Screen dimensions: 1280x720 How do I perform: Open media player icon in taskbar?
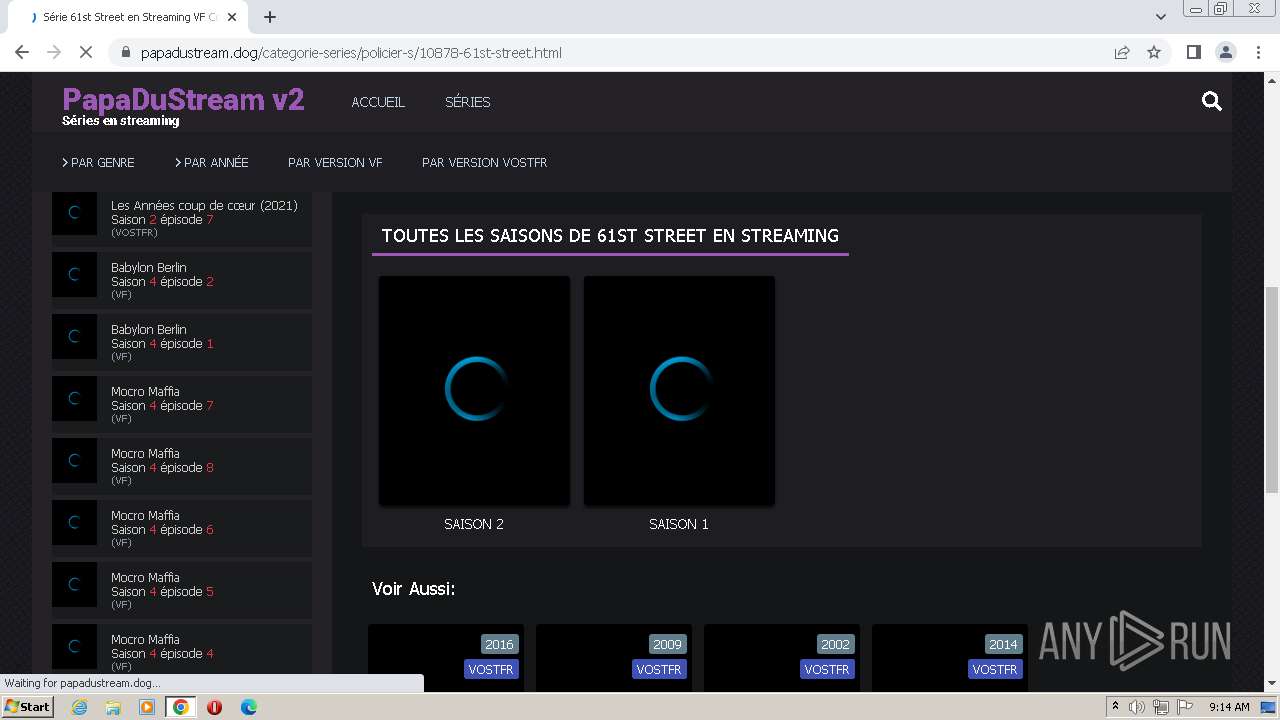(x=147, y=707)
